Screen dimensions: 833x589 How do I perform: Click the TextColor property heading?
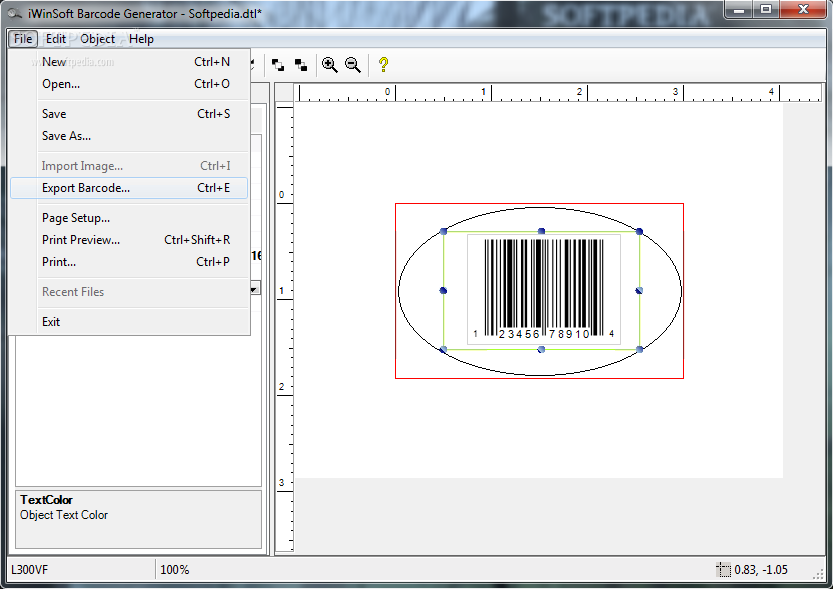(x=46, y=500)
